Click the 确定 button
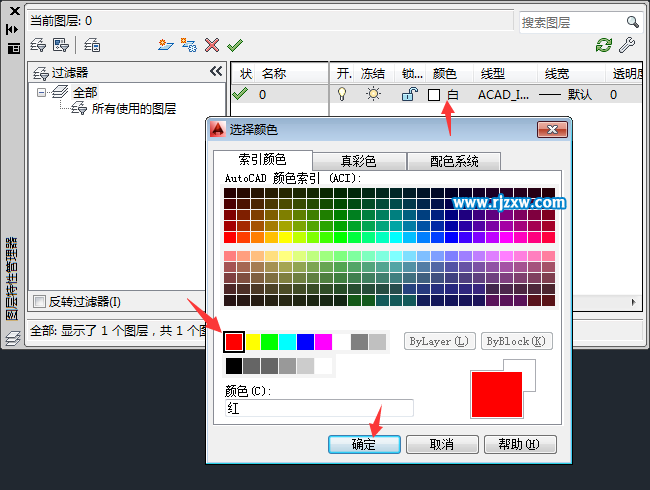The image size is (650, 490). pyautogui.click(x=364, y=444)
